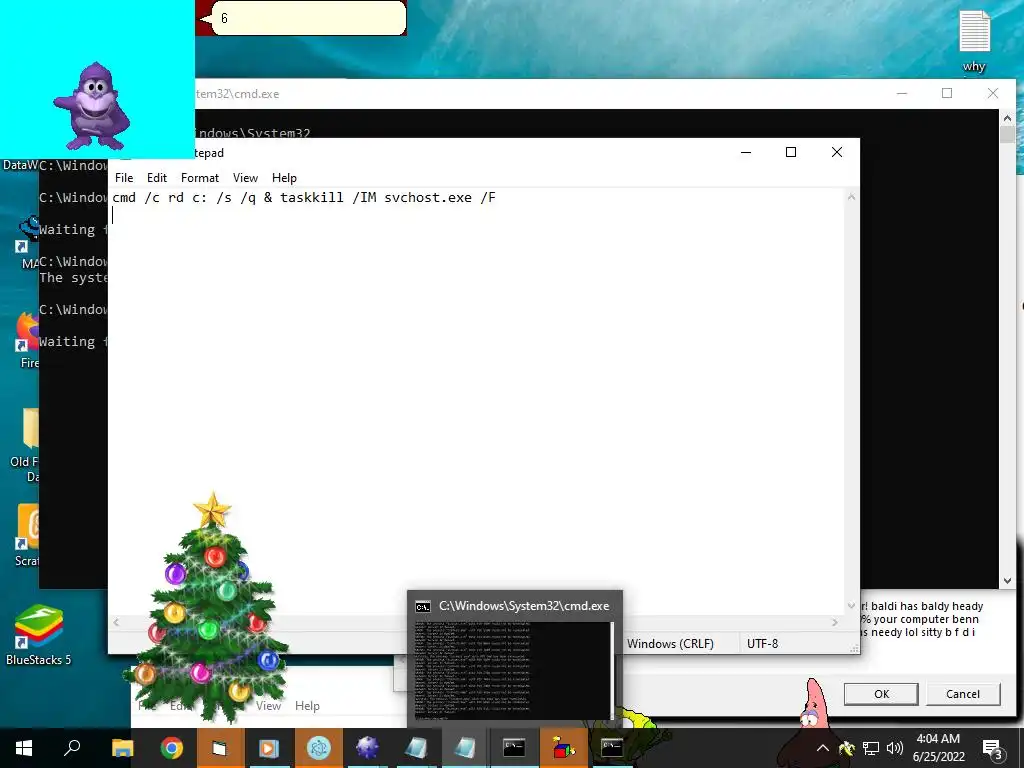Maximize the Notepad window
This screenshot has width=1024, height=768.
[x=791, y=152]
